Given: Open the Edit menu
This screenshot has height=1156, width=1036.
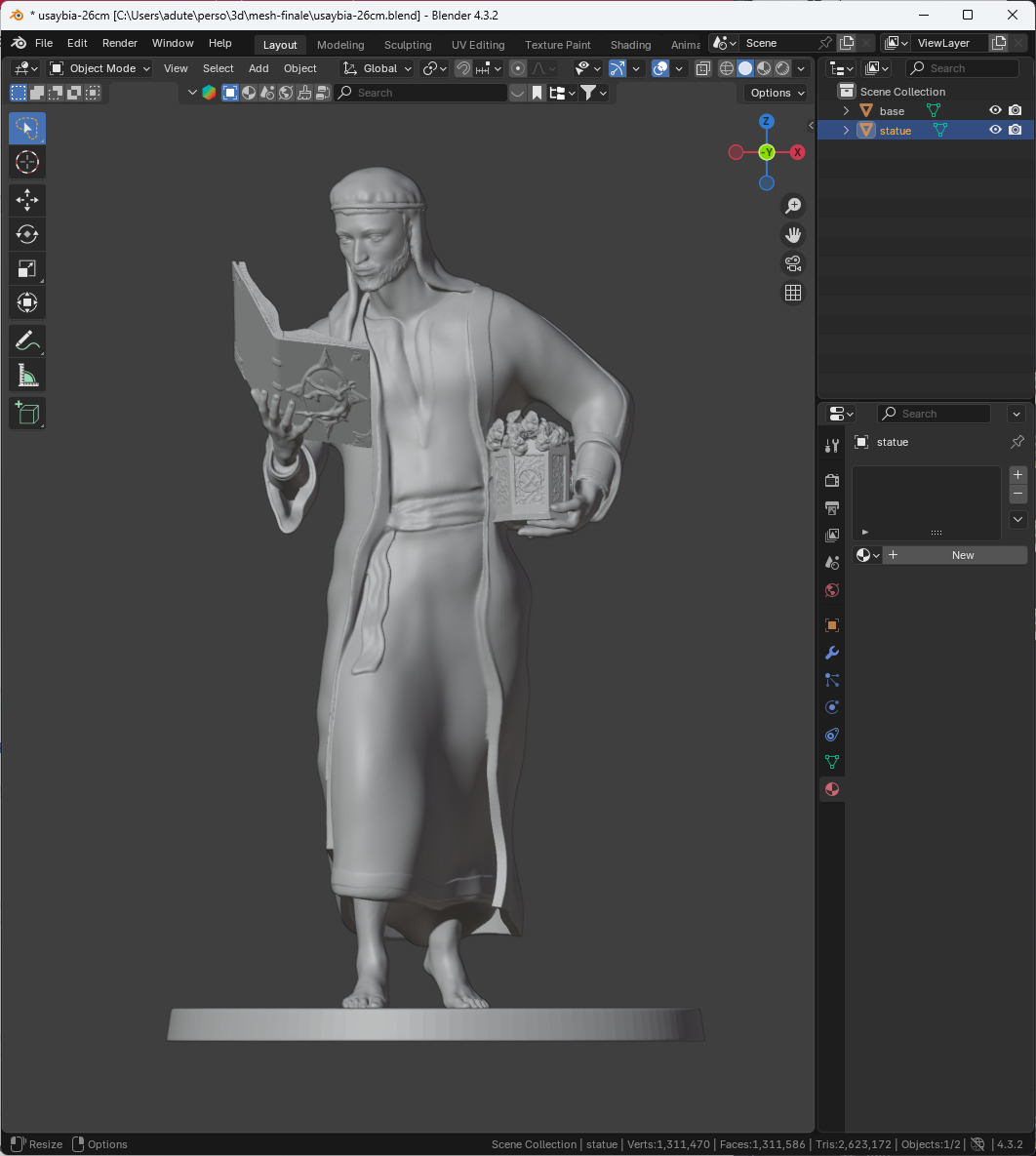Looking at the screenshot, I should point(77,43).
